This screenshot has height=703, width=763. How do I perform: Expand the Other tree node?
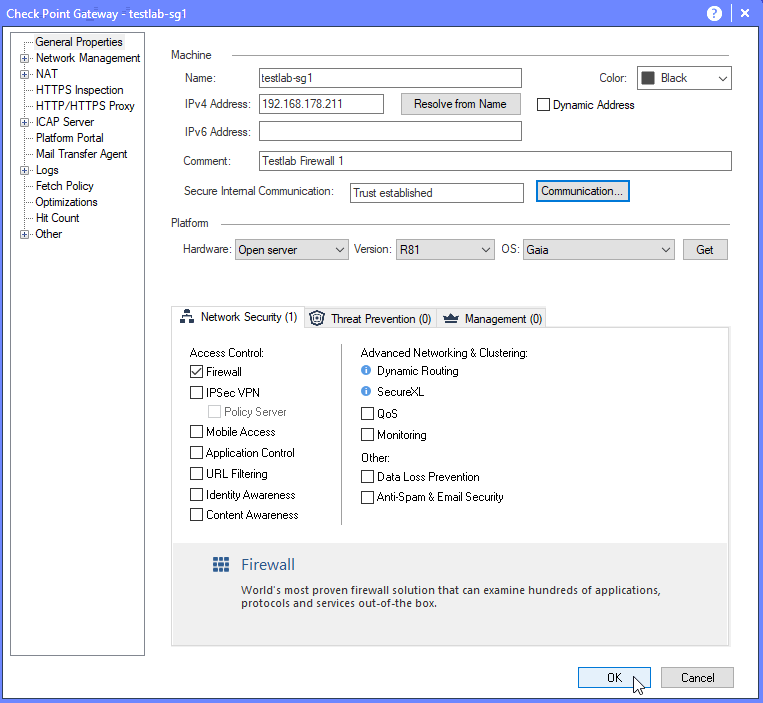pyautogui.click(x=24, y=234)
